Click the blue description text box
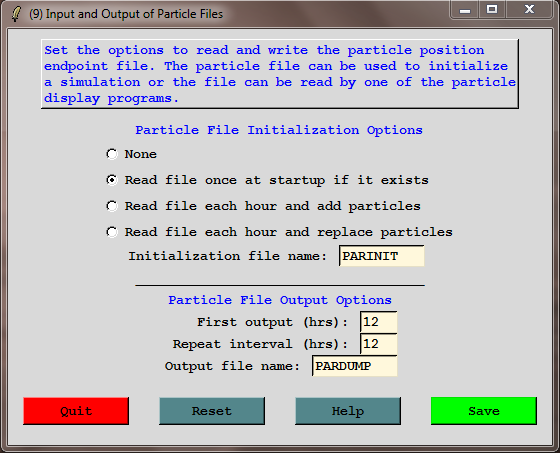 pyautogui.click(x=280, y=74)
